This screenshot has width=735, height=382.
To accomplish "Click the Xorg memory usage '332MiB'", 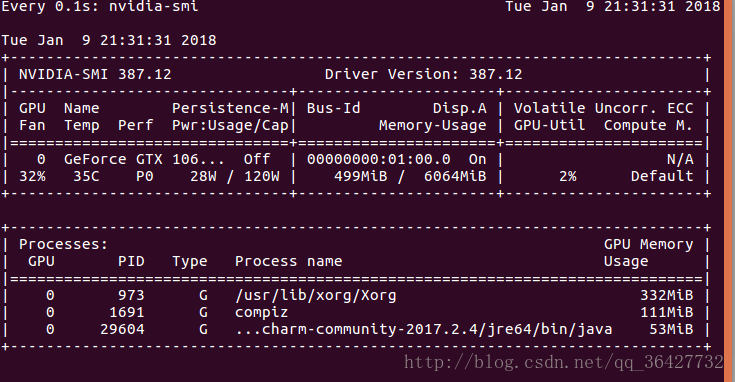I will pos(667,295).
